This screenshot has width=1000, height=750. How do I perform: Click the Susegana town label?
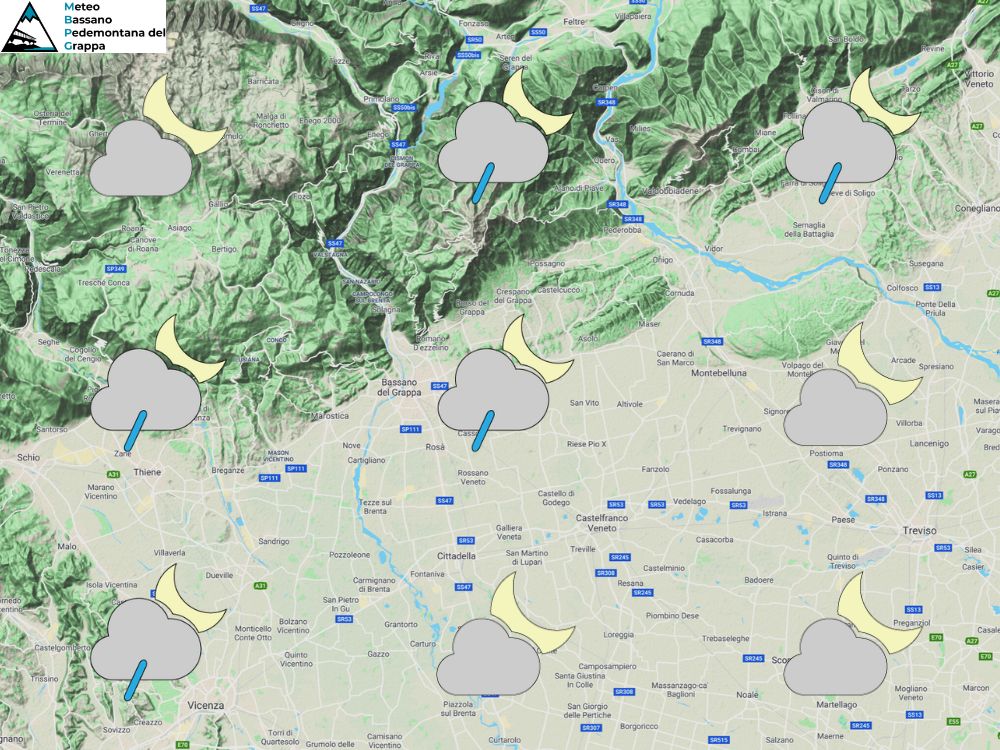(925, 263)
